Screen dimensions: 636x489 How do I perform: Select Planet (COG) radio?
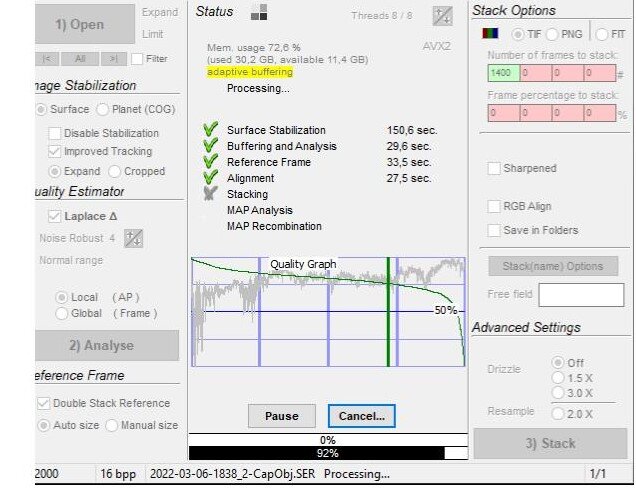[102, 109]
